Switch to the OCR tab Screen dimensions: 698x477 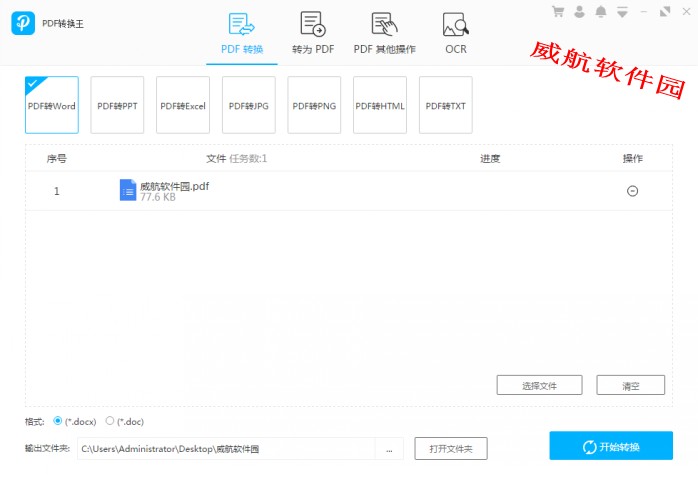[456, 34]
